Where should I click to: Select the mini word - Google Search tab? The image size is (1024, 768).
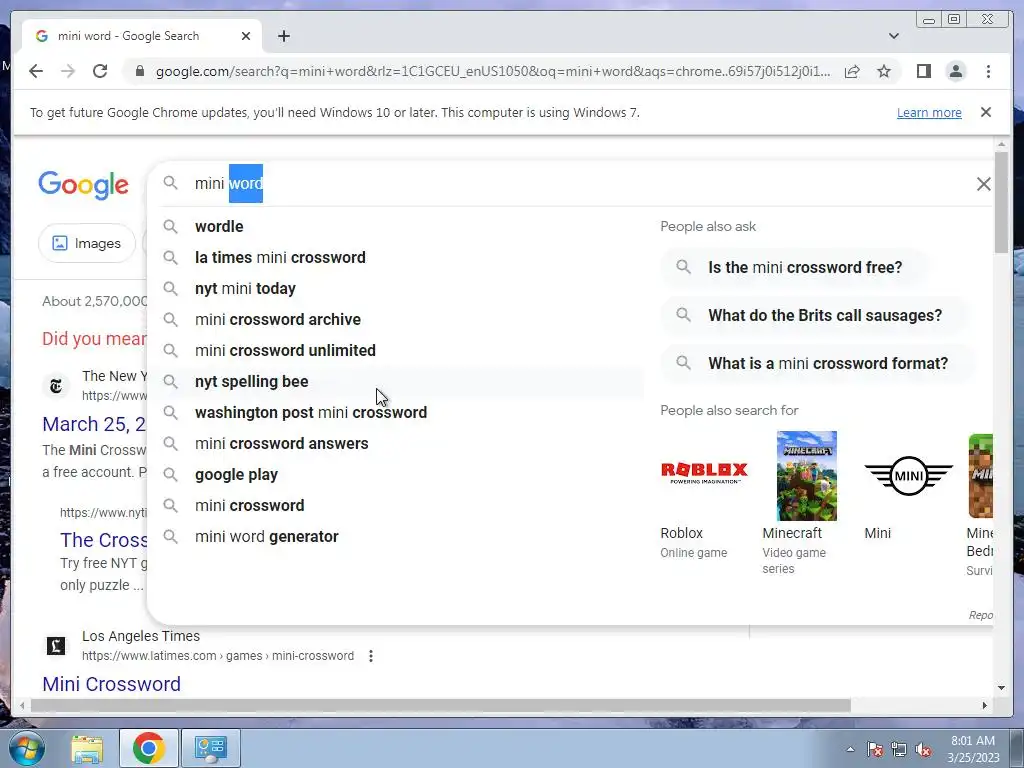pyautogui.click(x=142, y=36)
